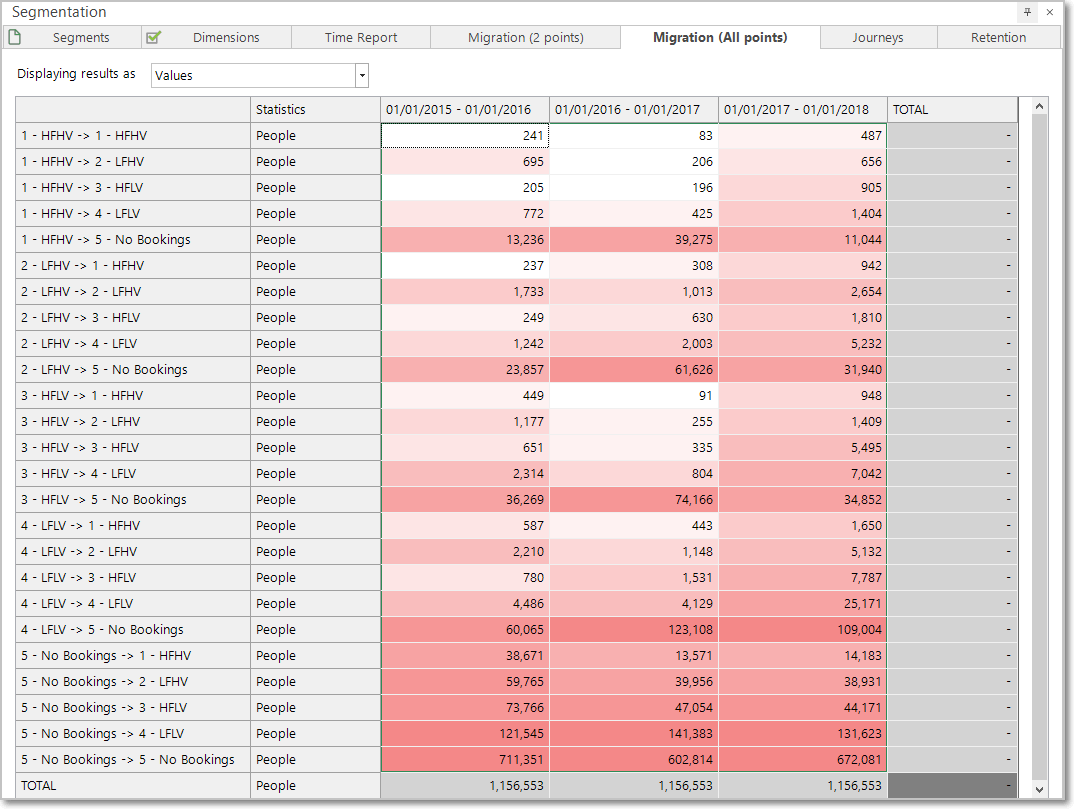Open the Displaying results as dropdown arrow

click(362, 75)
